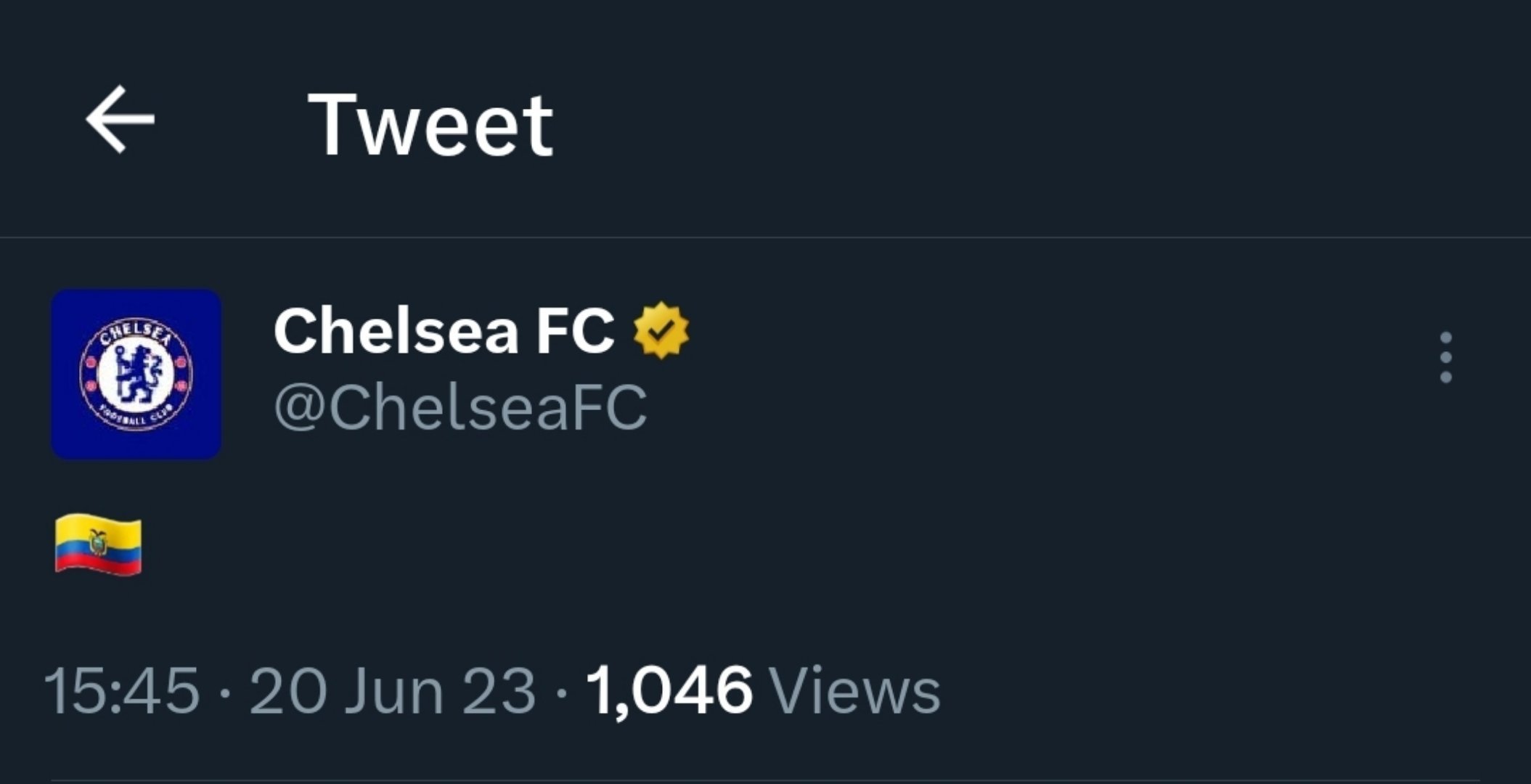
Task: Tap the checkmark inside the gold badge
Action: point(661,331)
